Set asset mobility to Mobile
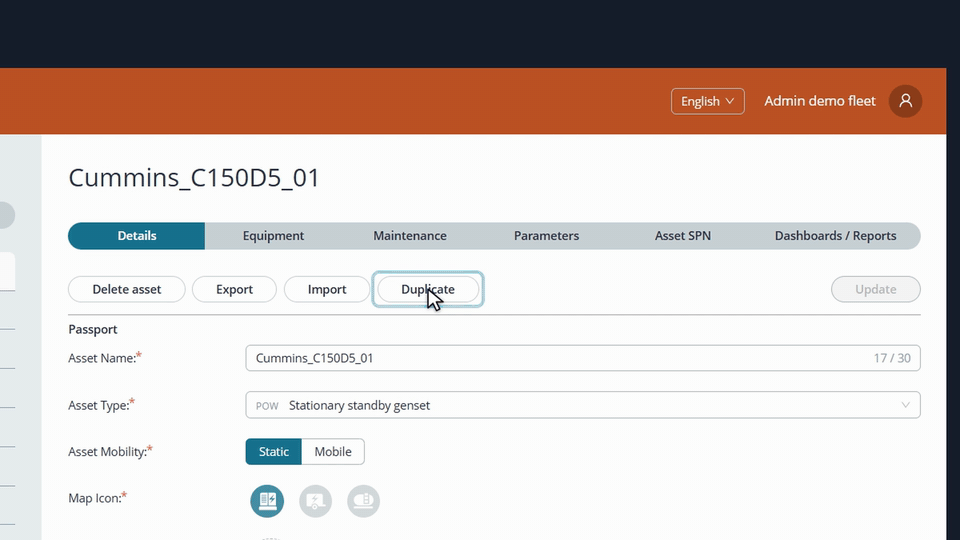The height and width of the screenshot is (540, 960). click(x=333, y=451)
